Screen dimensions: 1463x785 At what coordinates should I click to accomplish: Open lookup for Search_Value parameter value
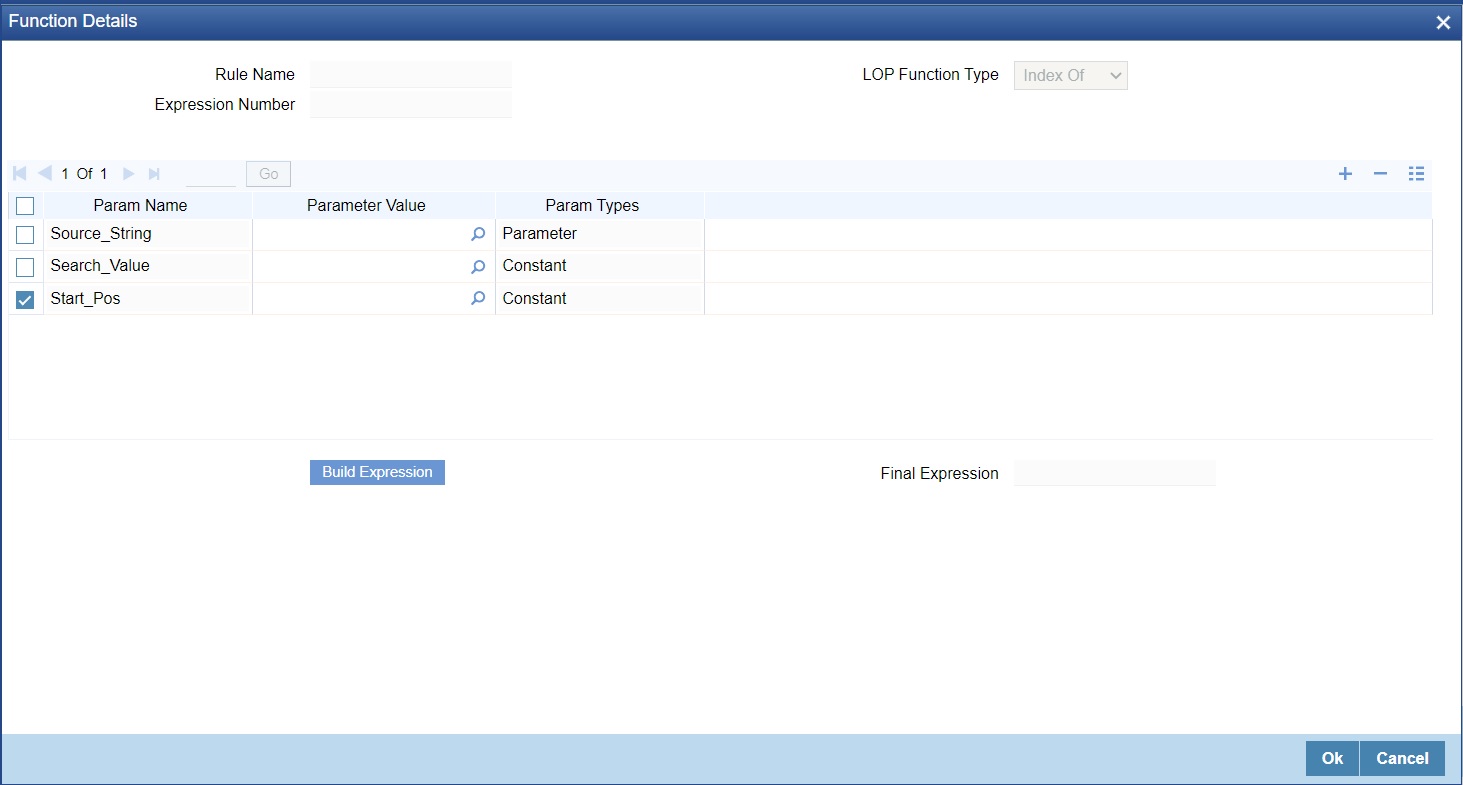click(478, 266)
